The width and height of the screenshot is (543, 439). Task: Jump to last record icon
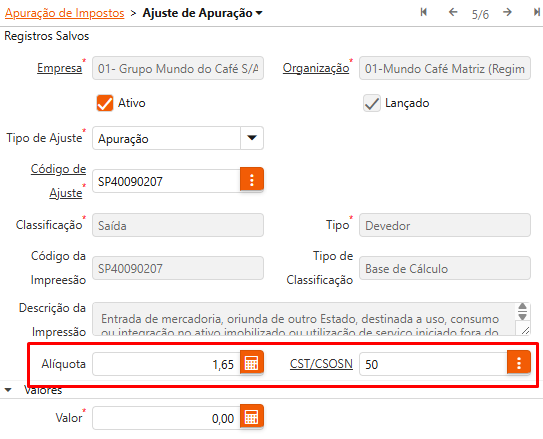(x=537, y=12)
